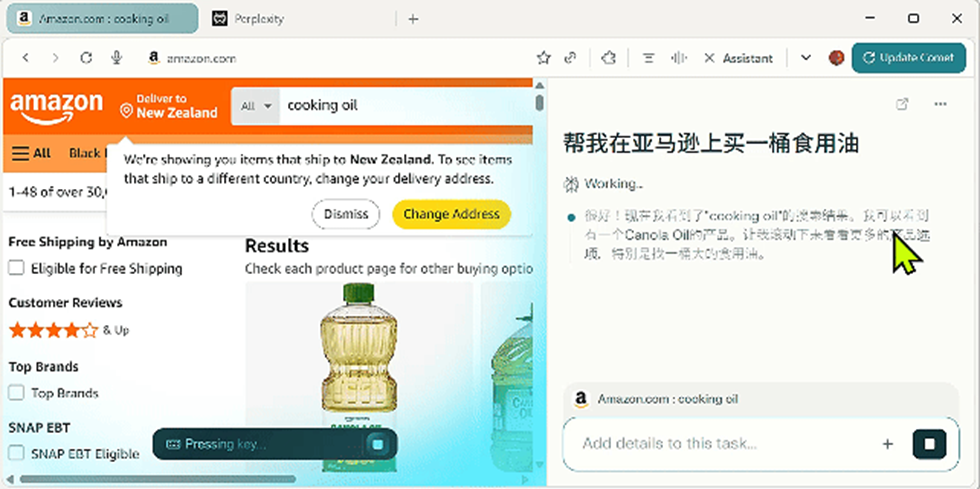Open the All search category dropdown
Viewport: 980px width, 489px height.
tap(256, 106)
